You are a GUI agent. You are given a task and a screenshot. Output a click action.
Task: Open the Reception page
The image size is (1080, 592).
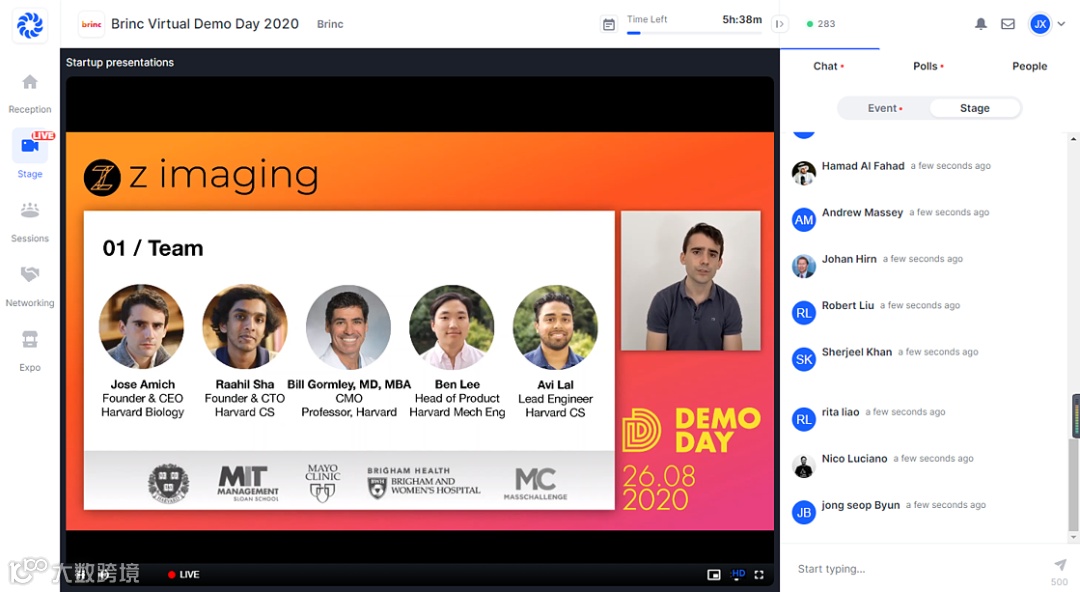(30, 93)
